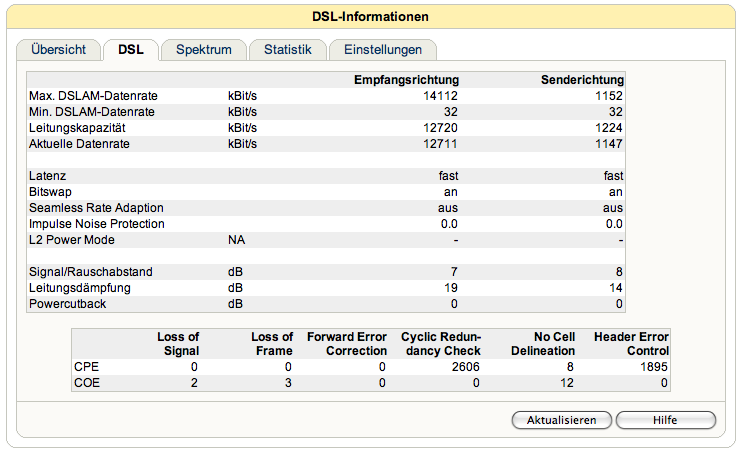This screenshot has height=454, width=741.
Task: Click the value 19 in Leitungsdämpfung row
Action: pos(450,288)
